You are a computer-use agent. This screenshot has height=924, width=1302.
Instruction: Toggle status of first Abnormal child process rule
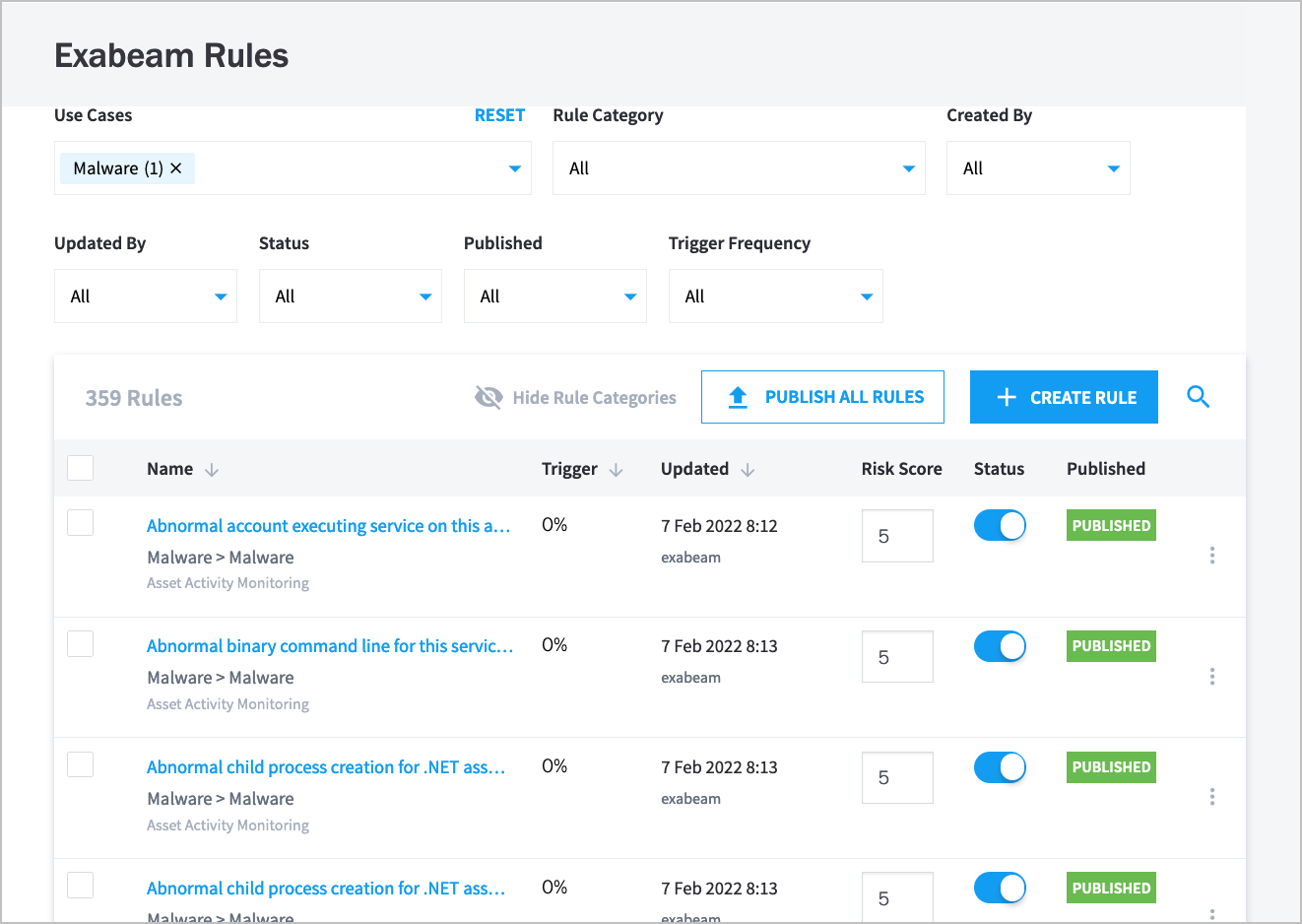tap(1000, 767)
